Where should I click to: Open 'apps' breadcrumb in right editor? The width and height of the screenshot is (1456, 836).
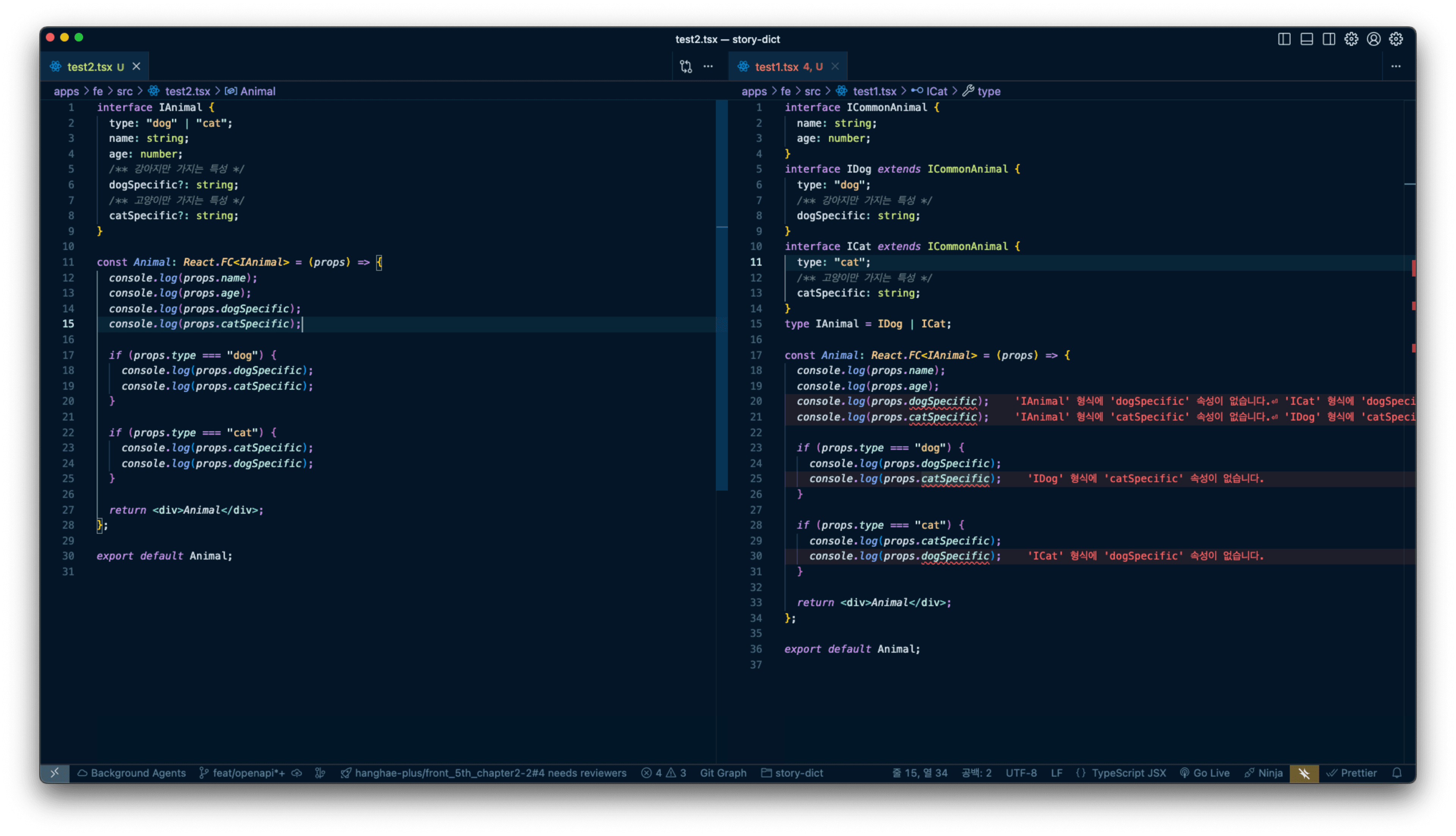pos(754,91)
